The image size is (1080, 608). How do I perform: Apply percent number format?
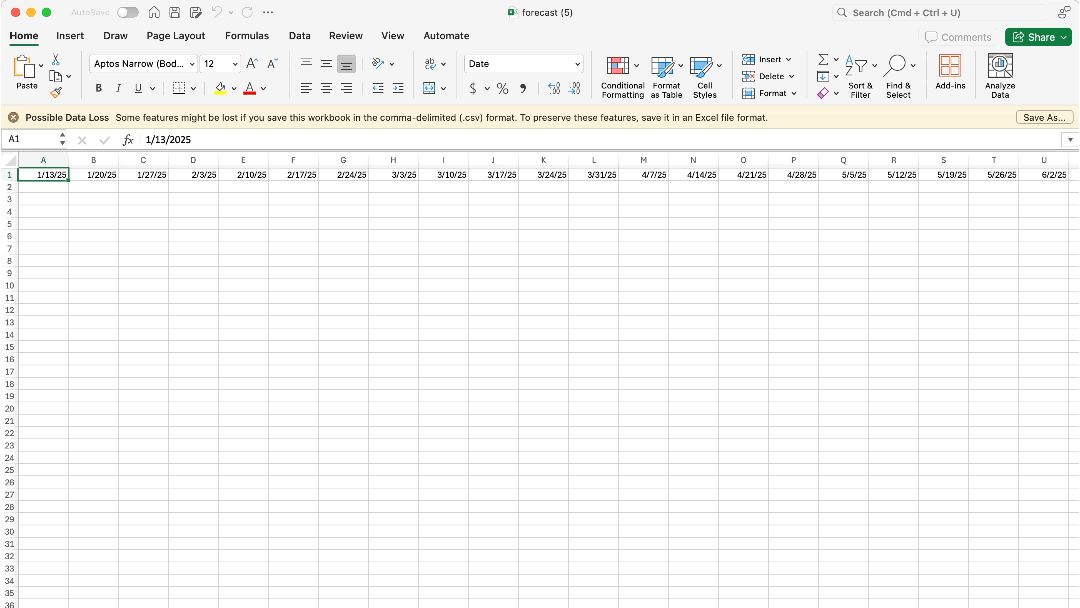pos(503,88)
